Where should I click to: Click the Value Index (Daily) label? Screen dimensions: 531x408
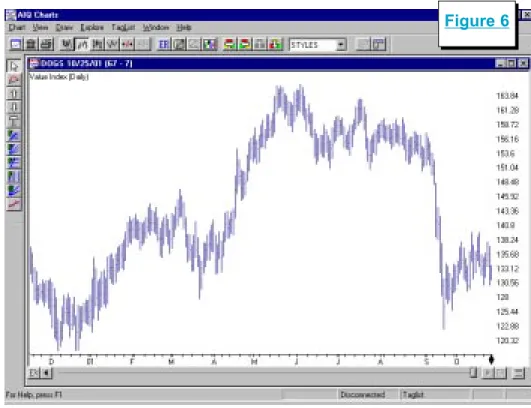click(x=59, y=77)
